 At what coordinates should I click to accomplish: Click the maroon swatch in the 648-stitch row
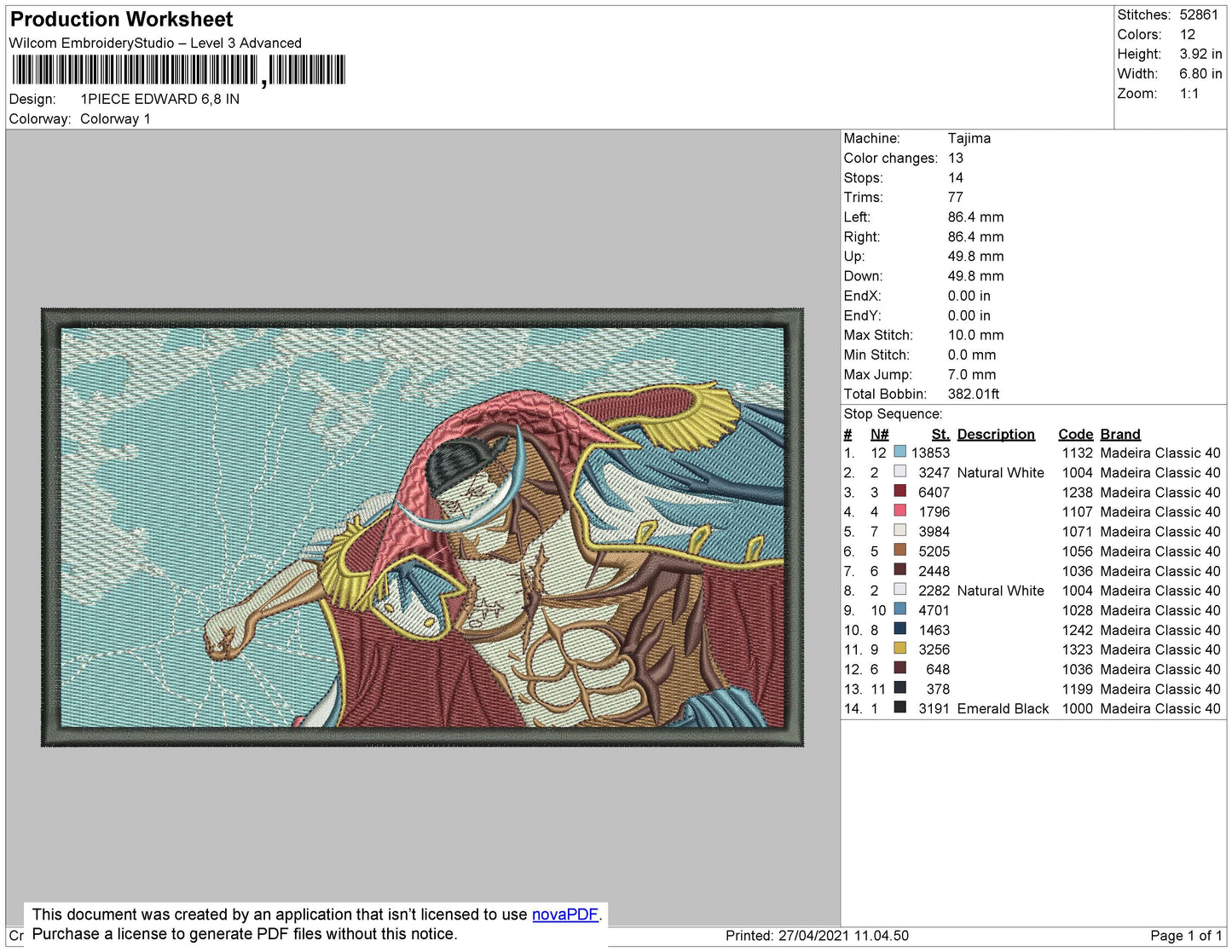tap(899, 668)
